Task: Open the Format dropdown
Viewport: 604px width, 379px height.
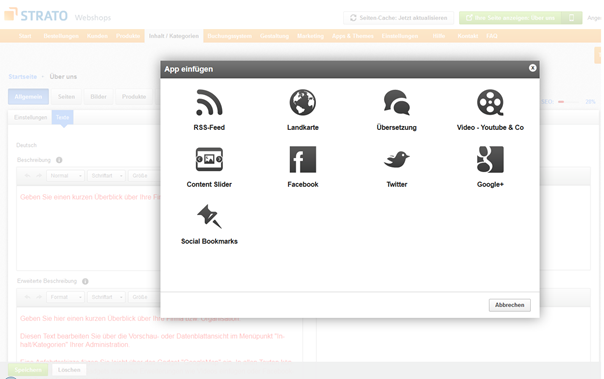Action: [65, 297]
